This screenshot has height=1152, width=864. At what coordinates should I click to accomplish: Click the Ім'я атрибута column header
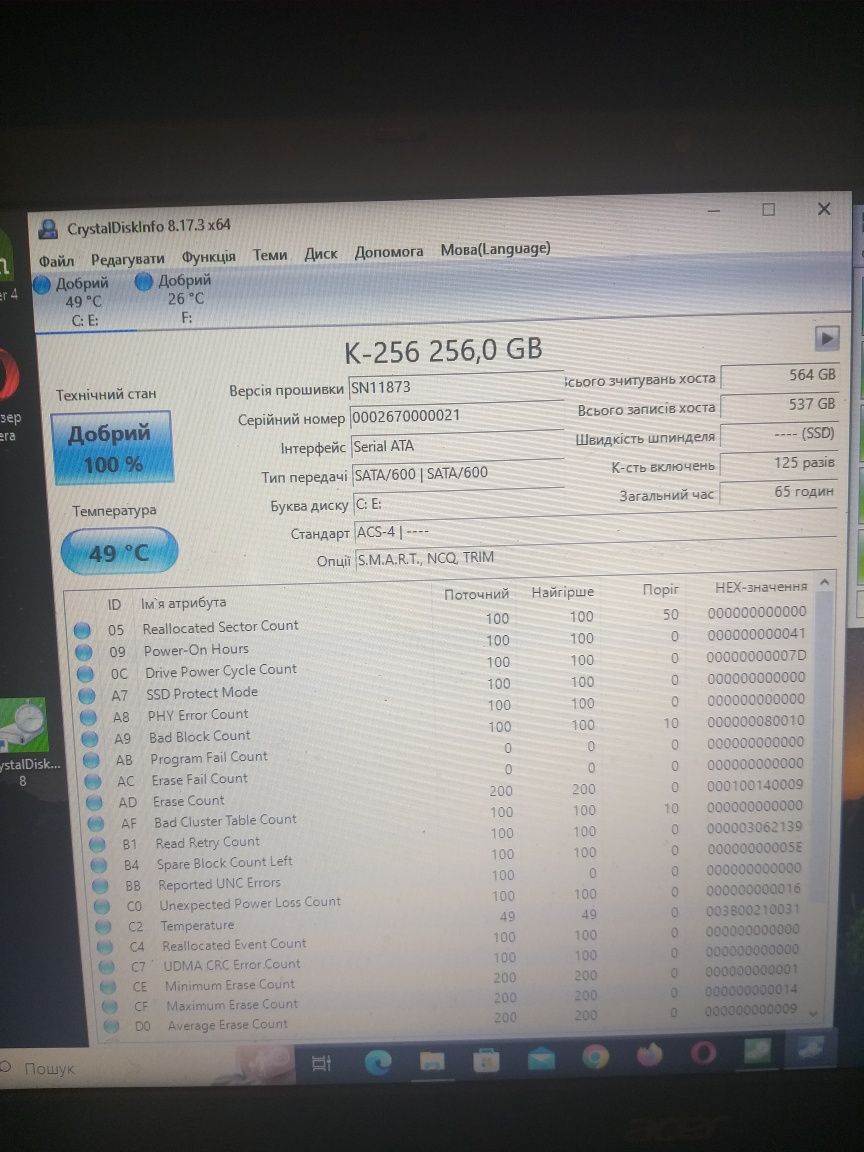pyautogui.click(x=183, y=602)
